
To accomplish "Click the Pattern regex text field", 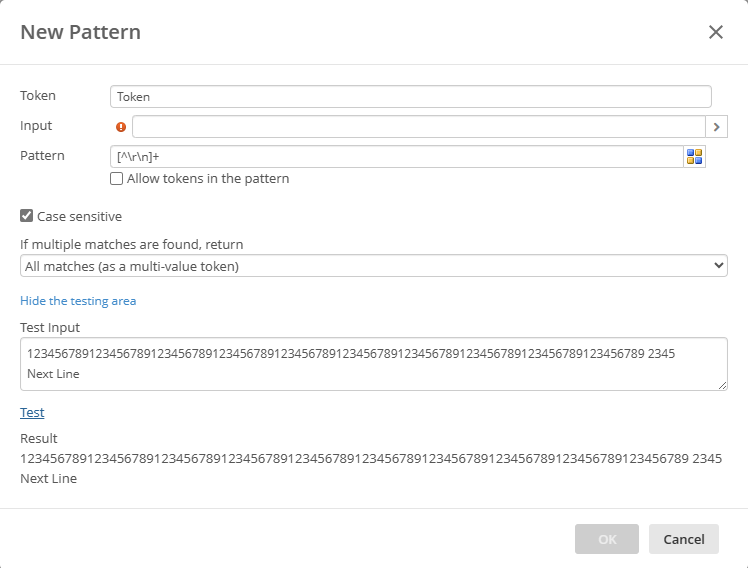I will coord(396,157).
